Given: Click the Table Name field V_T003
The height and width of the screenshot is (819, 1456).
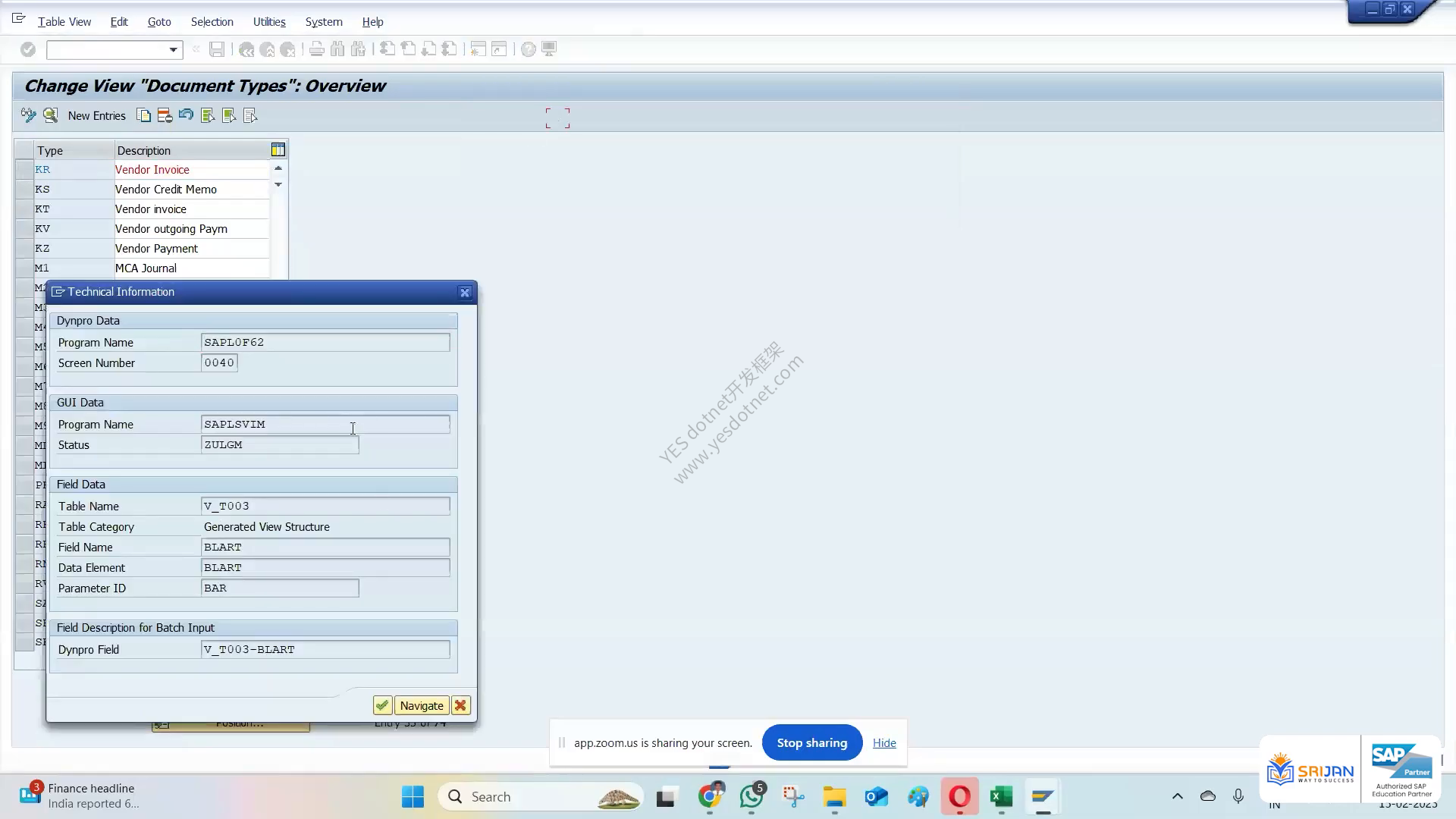Looking at the screenshot, I should tap(325, 507).
